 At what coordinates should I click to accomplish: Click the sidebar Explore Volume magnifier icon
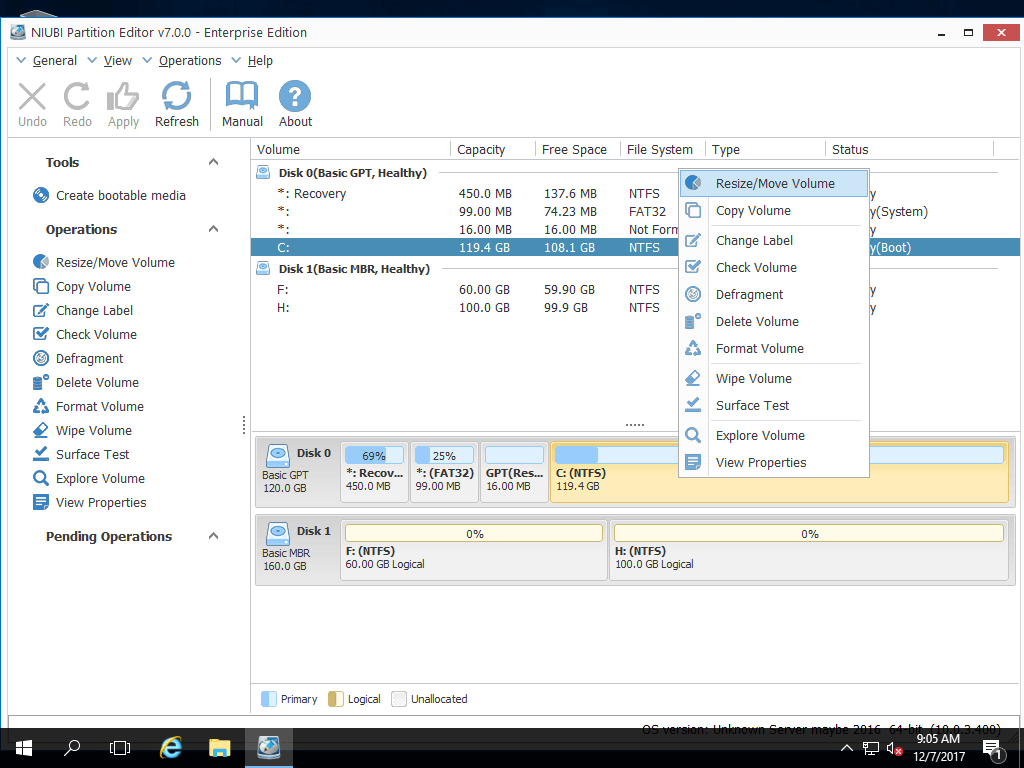point(40,478)
